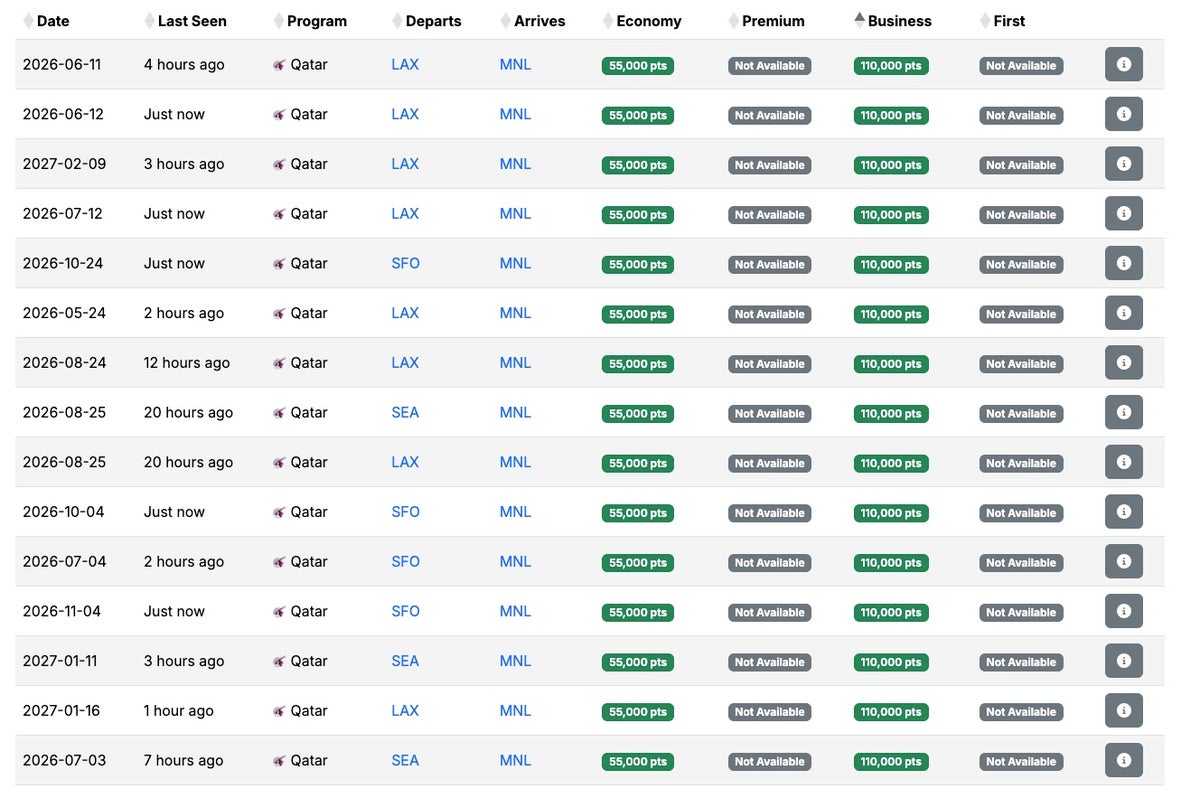Open SEA link in 2027-01-11 row

point(405,661)
